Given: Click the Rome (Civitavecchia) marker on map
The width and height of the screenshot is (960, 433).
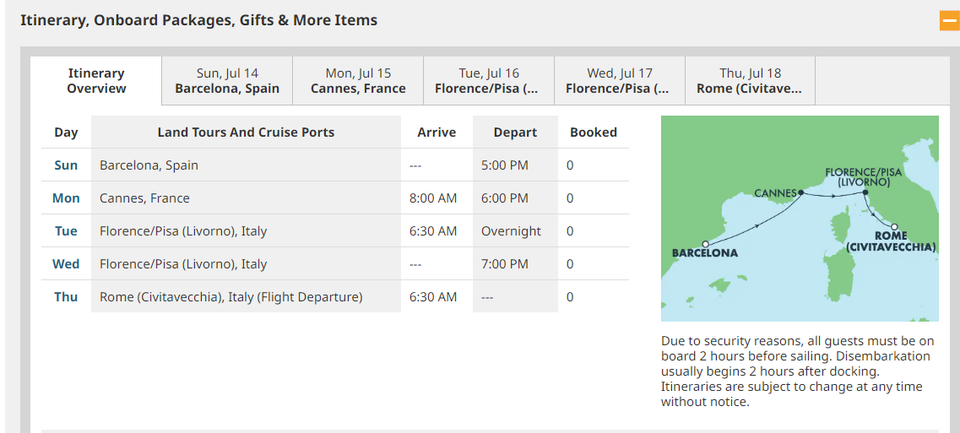Looking at the screenshot, I should tap(895, 227).
